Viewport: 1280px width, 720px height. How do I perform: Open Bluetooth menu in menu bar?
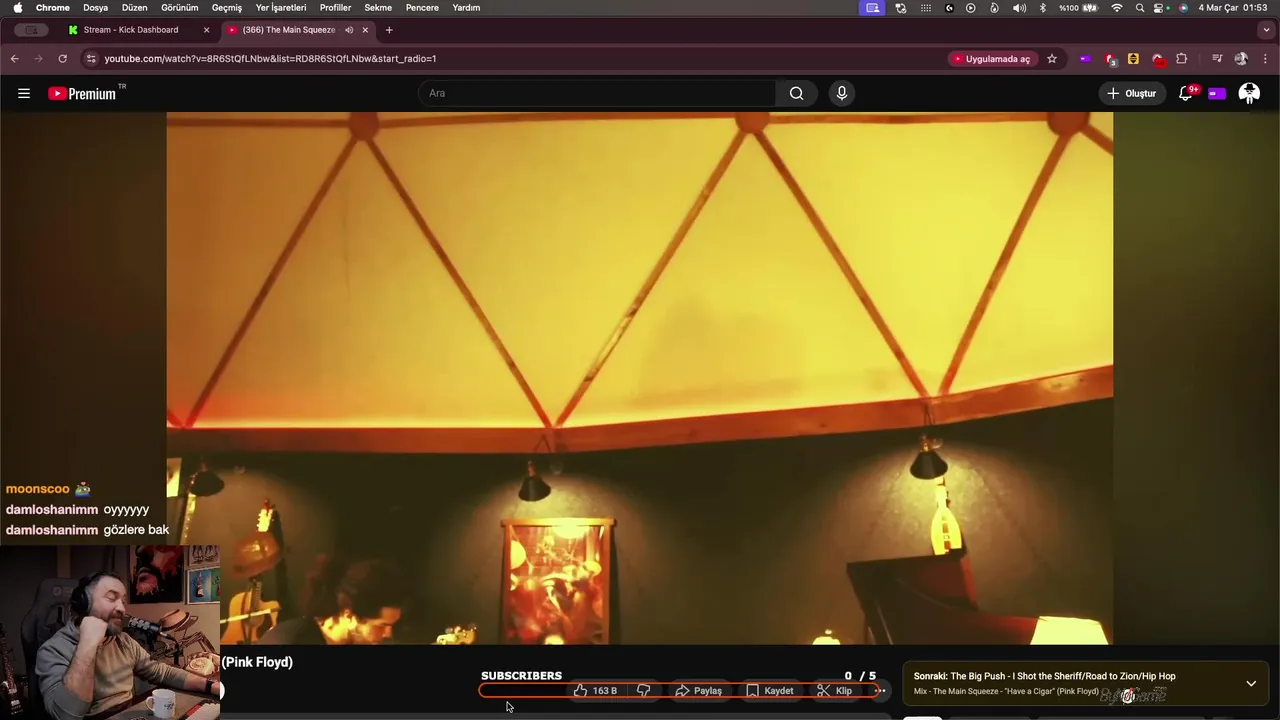(1042, 8)
